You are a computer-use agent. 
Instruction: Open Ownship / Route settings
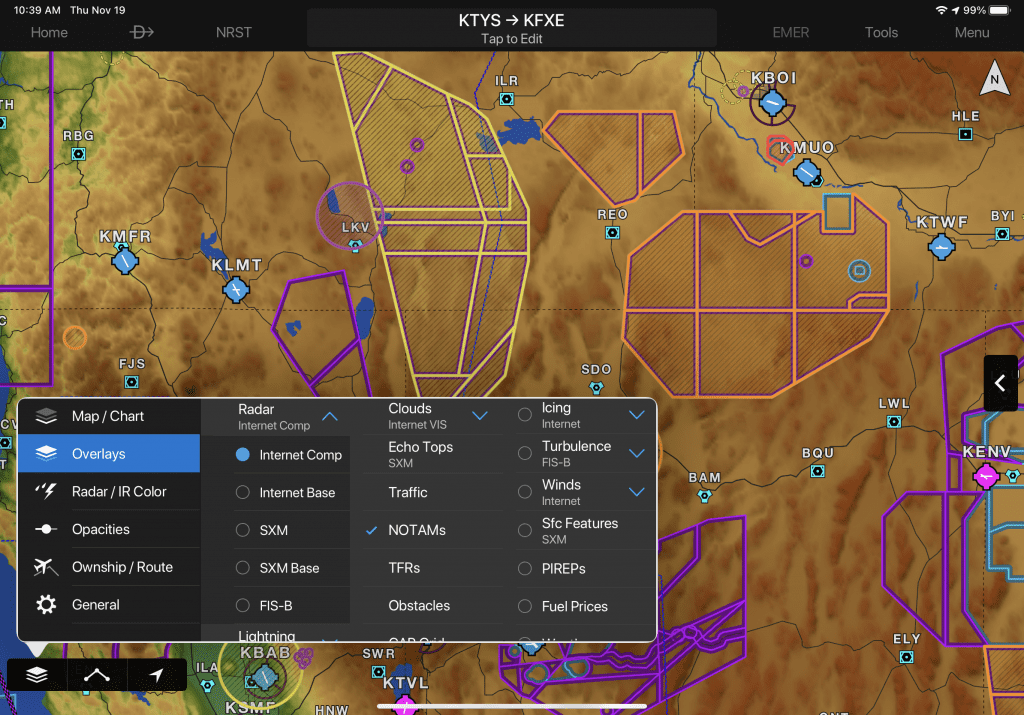click(x=109, y=567)
